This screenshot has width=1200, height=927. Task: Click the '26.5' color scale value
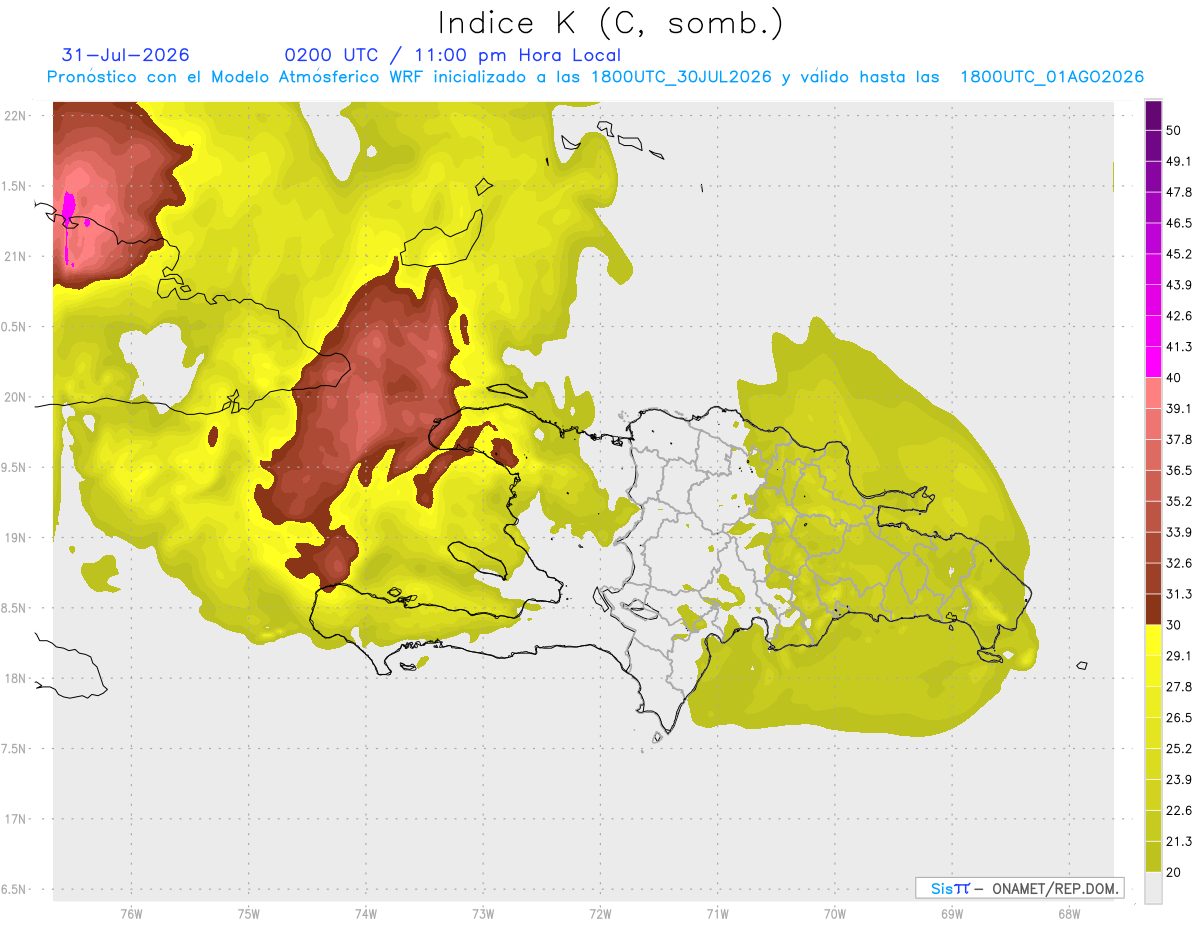coord(1179,717)
